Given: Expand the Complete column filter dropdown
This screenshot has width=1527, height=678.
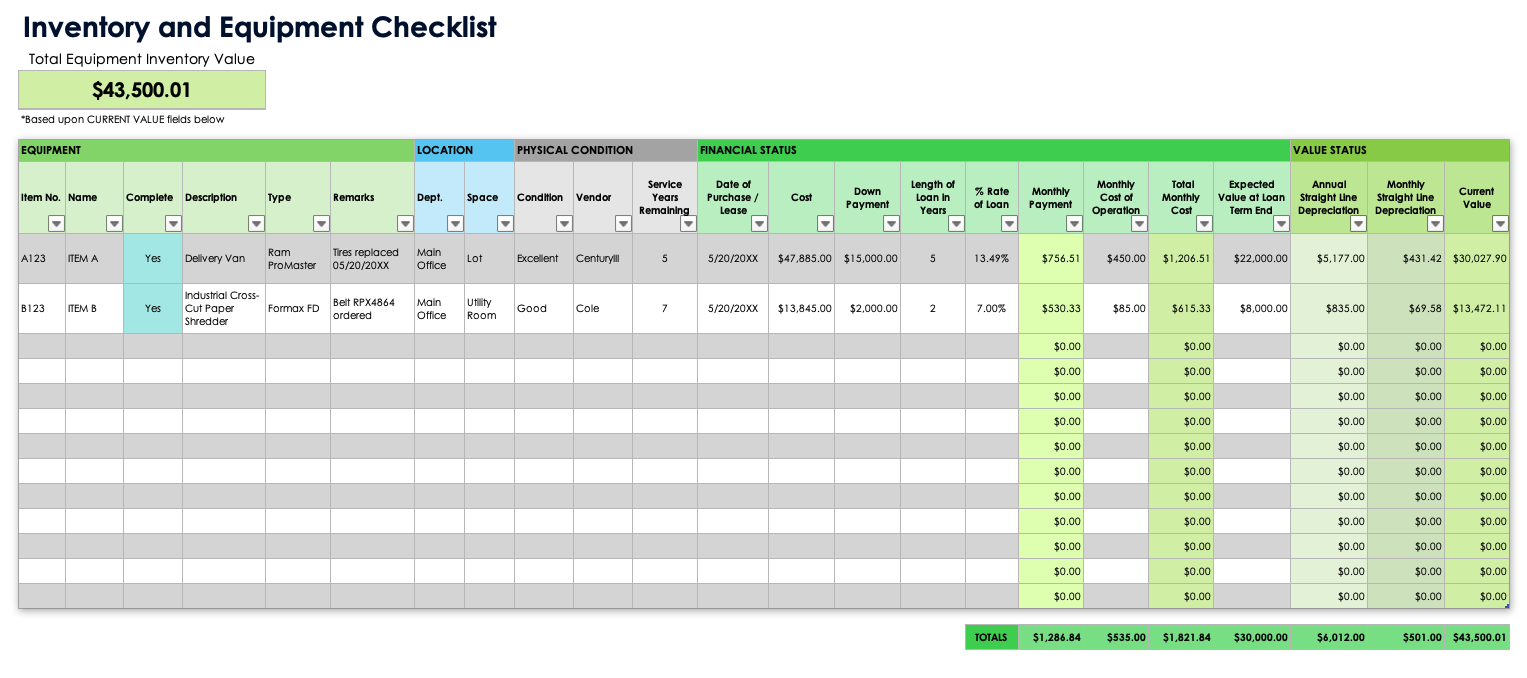Looking at the screenshot, I should (173, 224).
